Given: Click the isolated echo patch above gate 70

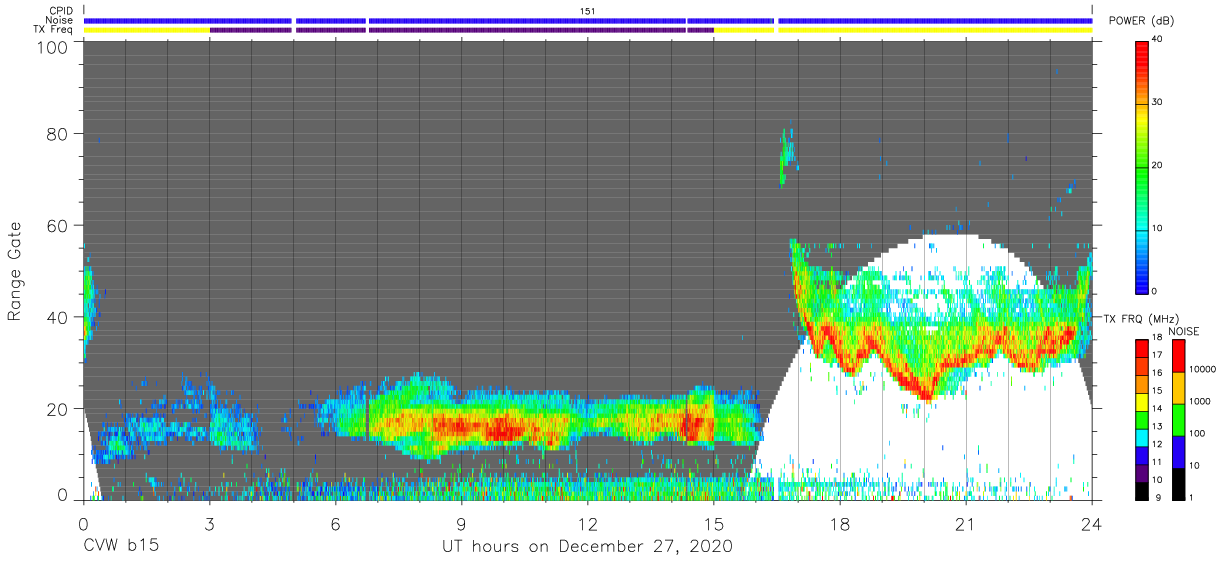Looking at the screenshot, I should 787,155.
